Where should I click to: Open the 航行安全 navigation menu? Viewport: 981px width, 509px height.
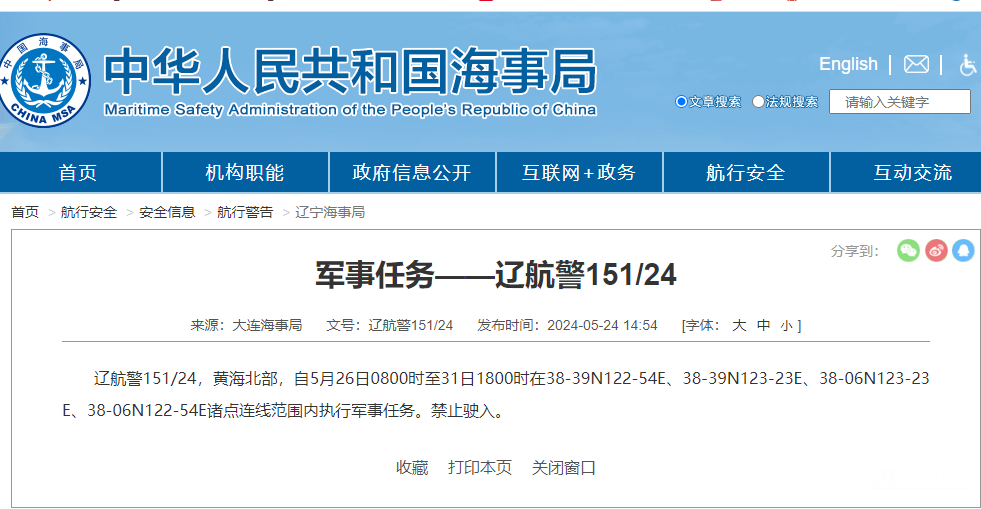(746, 172)
